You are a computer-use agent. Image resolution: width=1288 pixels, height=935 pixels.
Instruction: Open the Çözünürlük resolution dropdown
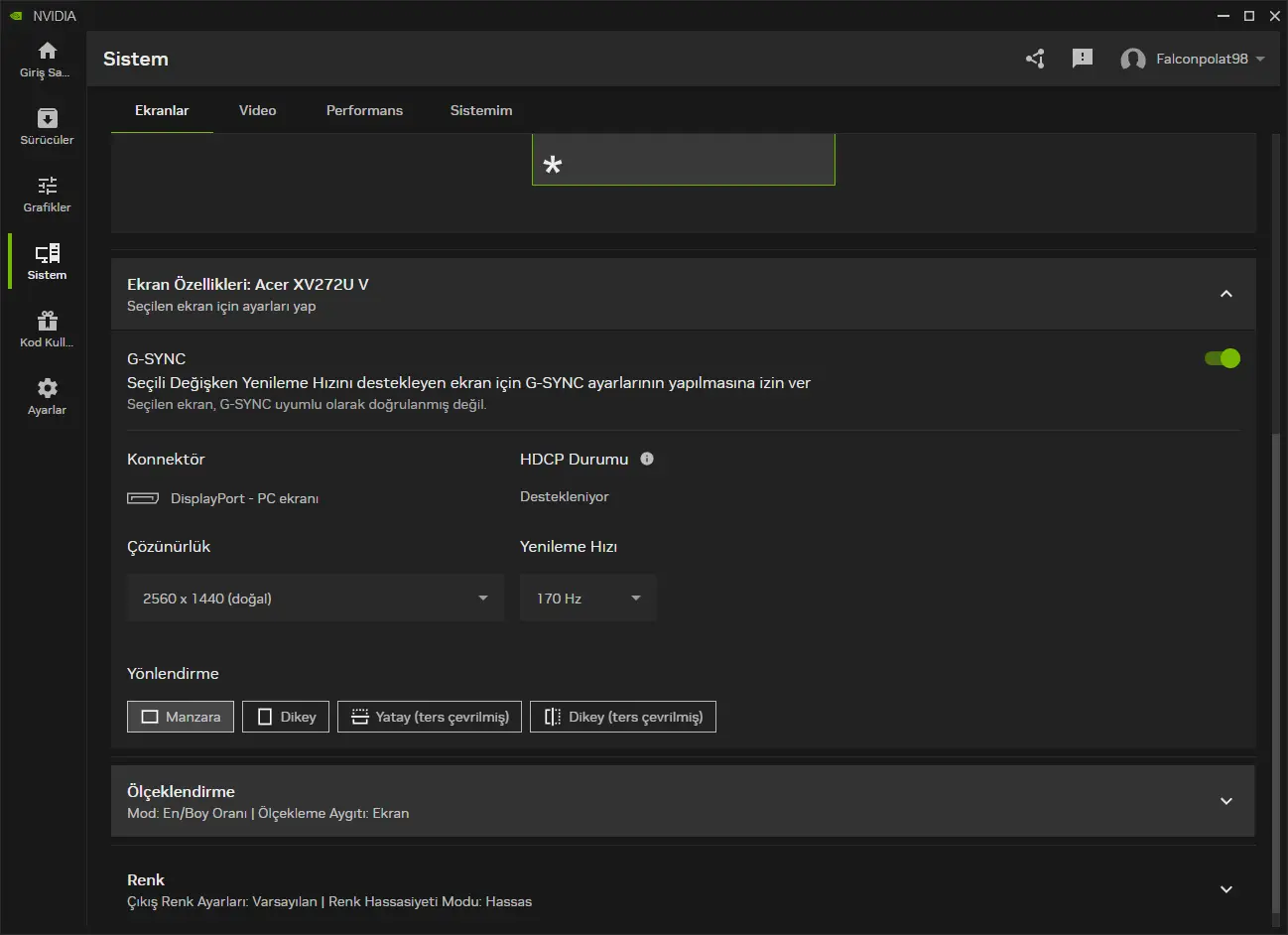316,598
